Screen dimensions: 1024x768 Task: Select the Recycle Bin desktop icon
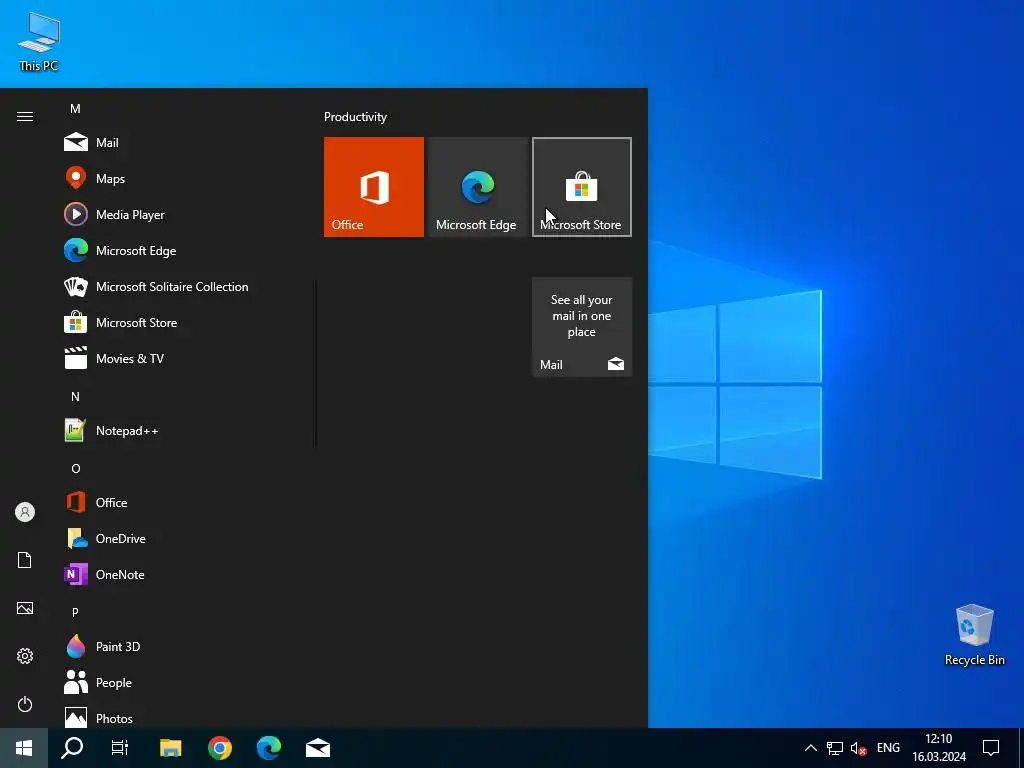974,634
